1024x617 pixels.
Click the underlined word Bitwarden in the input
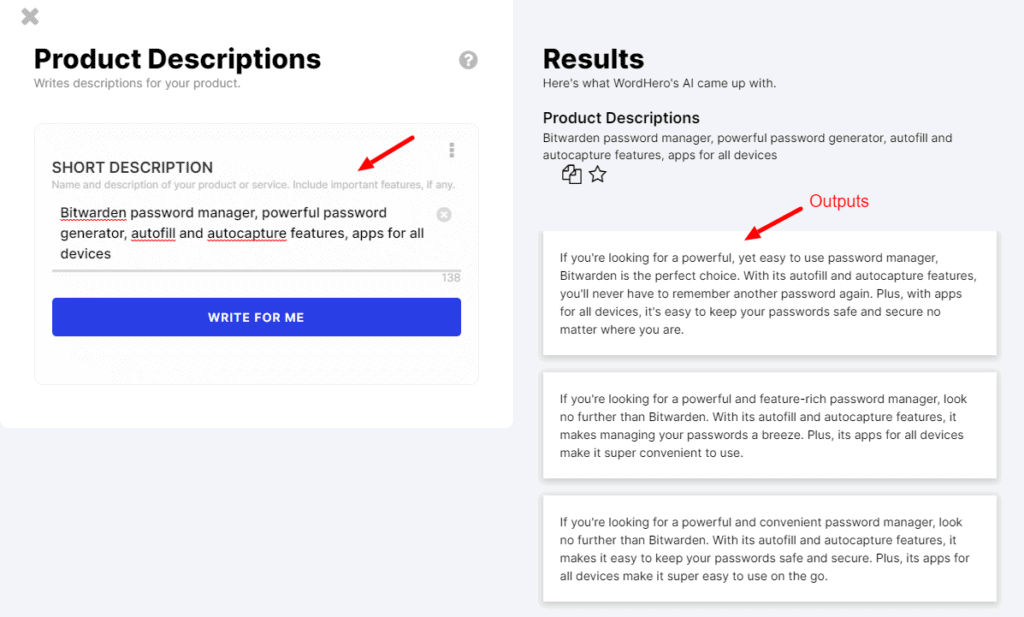[93, 212]
